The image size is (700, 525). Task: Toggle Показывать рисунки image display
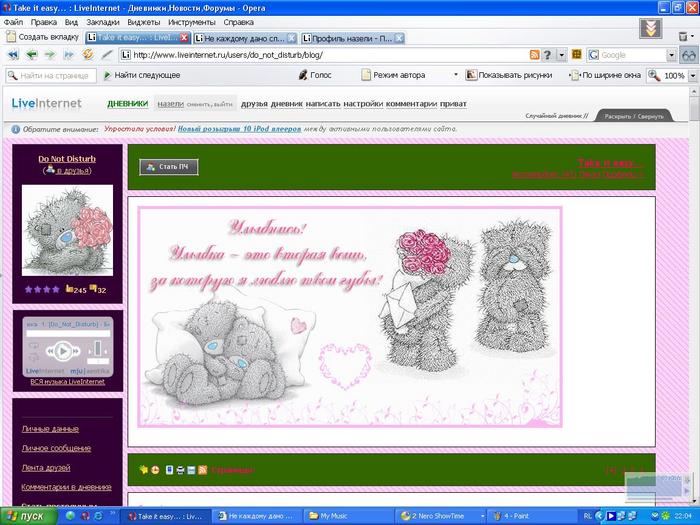click(509, 75)
